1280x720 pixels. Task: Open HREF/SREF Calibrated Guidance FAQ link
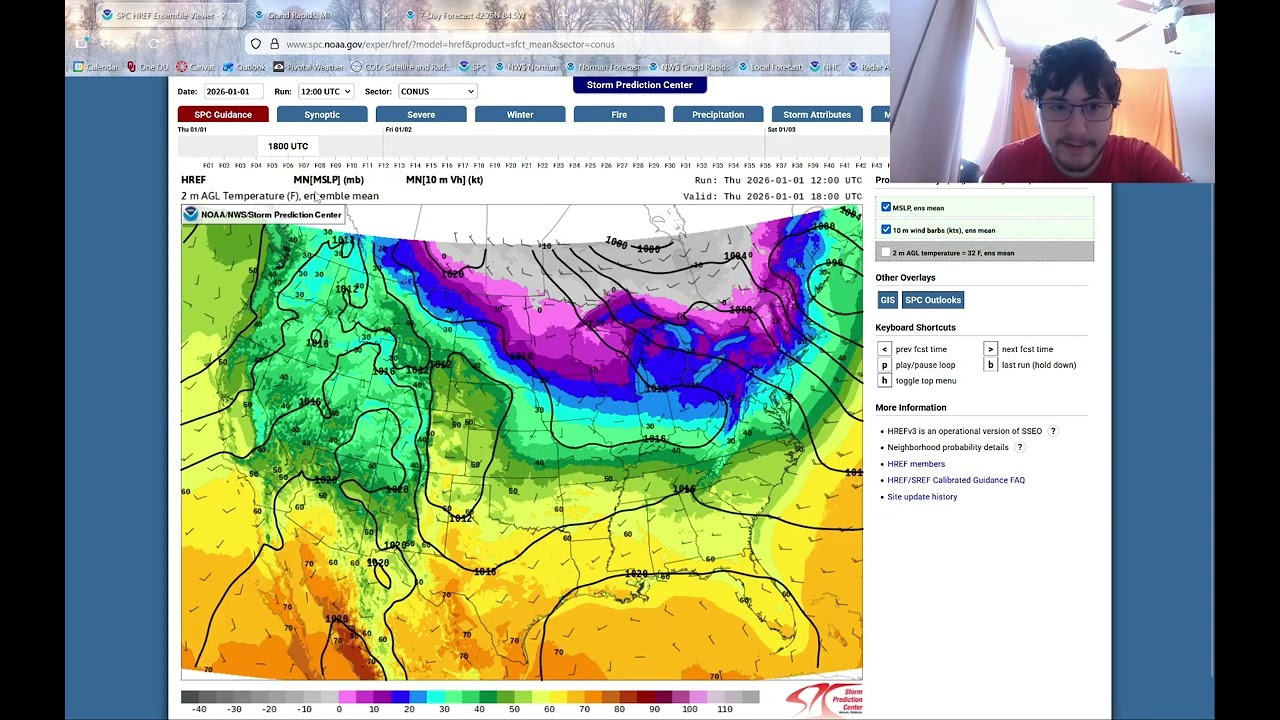pos(956,480)
